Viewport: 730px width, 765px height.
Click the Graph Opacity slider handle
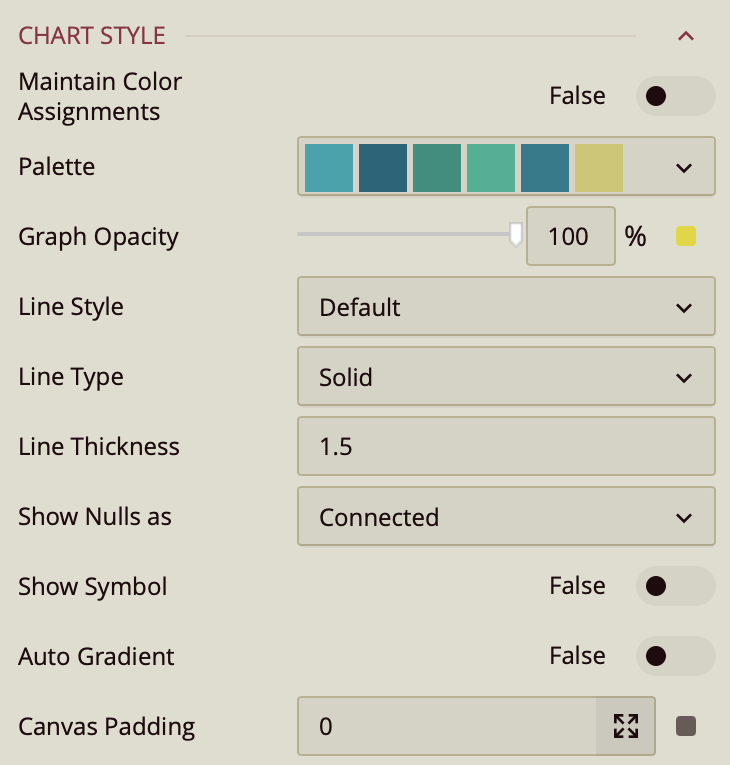[516, 235]
